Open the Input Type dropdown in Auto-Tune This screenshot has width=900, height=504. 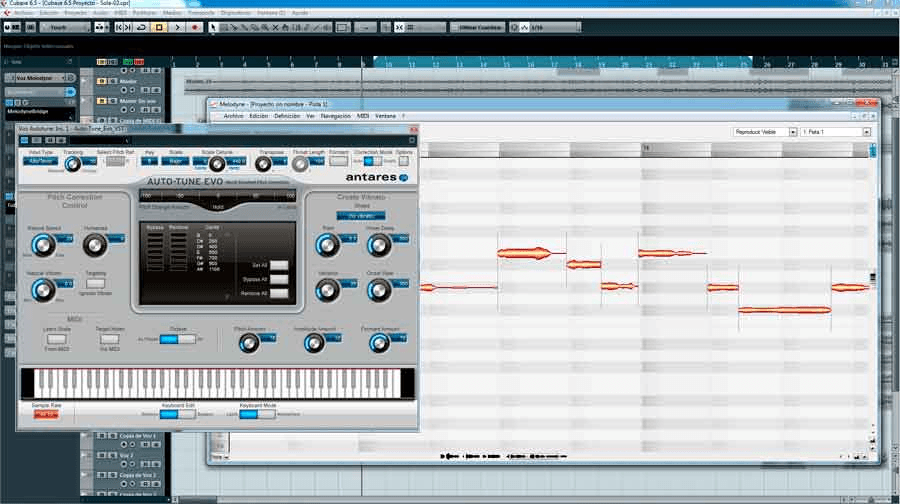pyautogui.click(x=40, y=161)
